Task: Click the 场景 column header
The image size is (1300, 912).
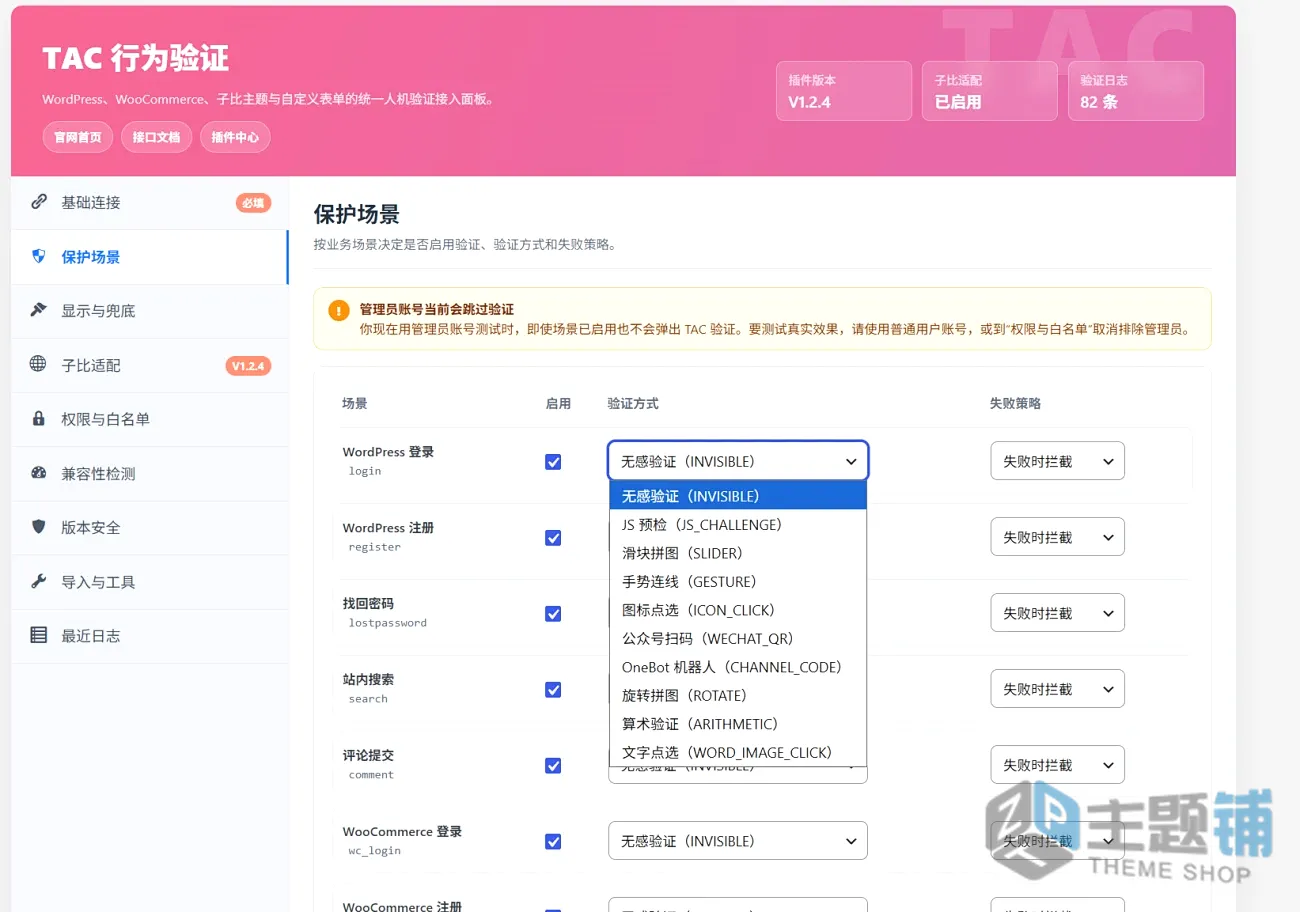Action: pos(355,403)
